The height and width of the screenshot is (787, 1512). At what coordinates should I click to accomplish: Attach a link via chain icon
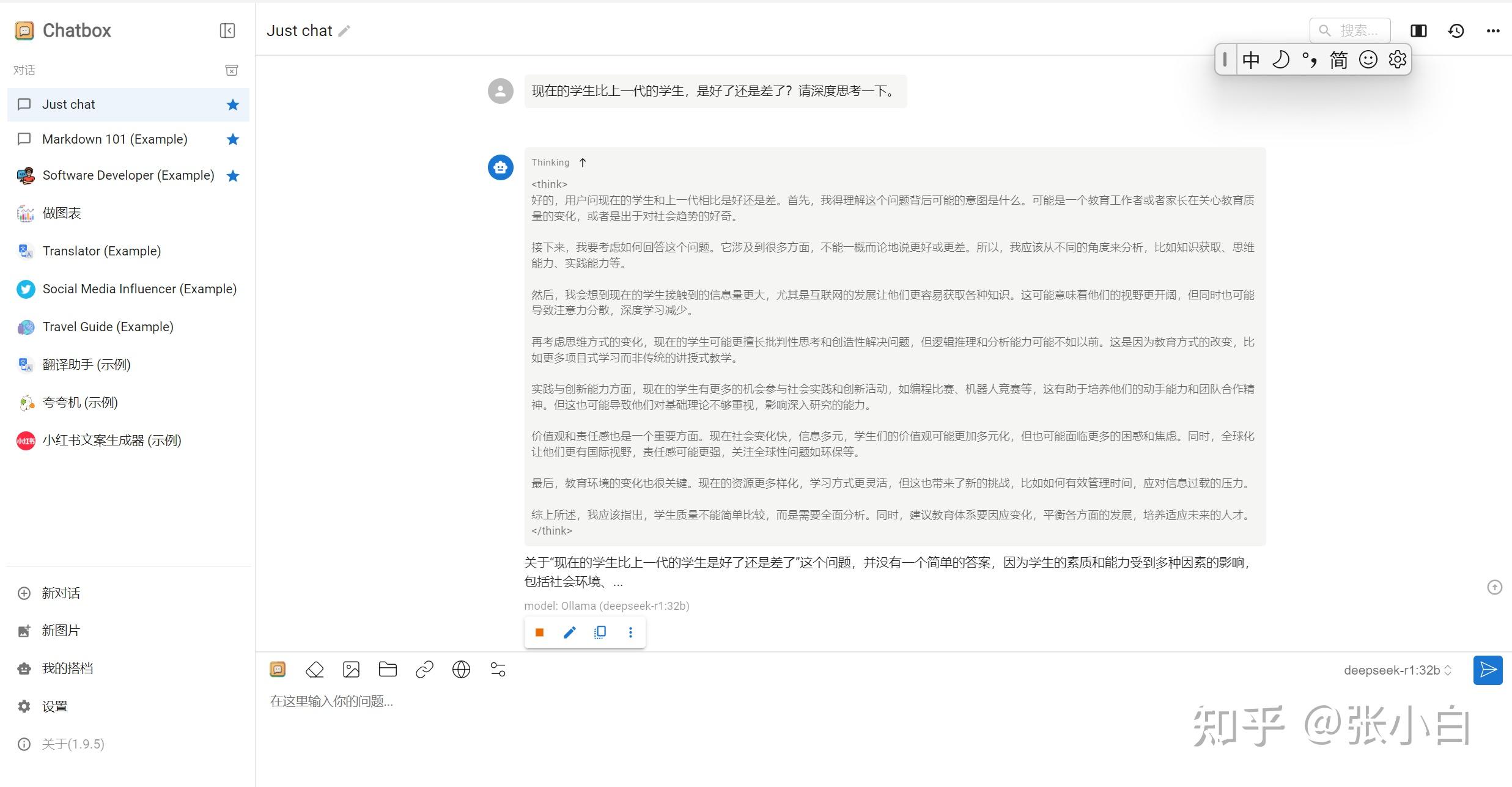424,670
